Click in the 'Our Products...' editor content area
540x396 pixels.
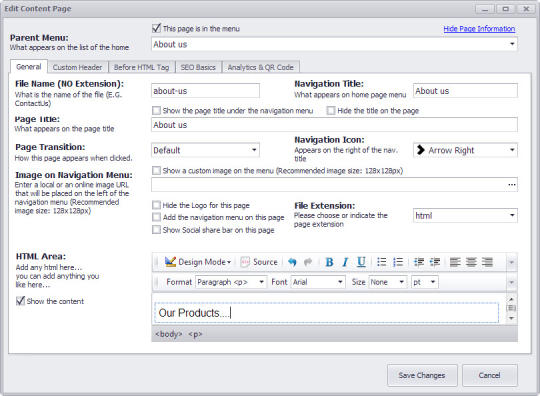tap(326, 313)
